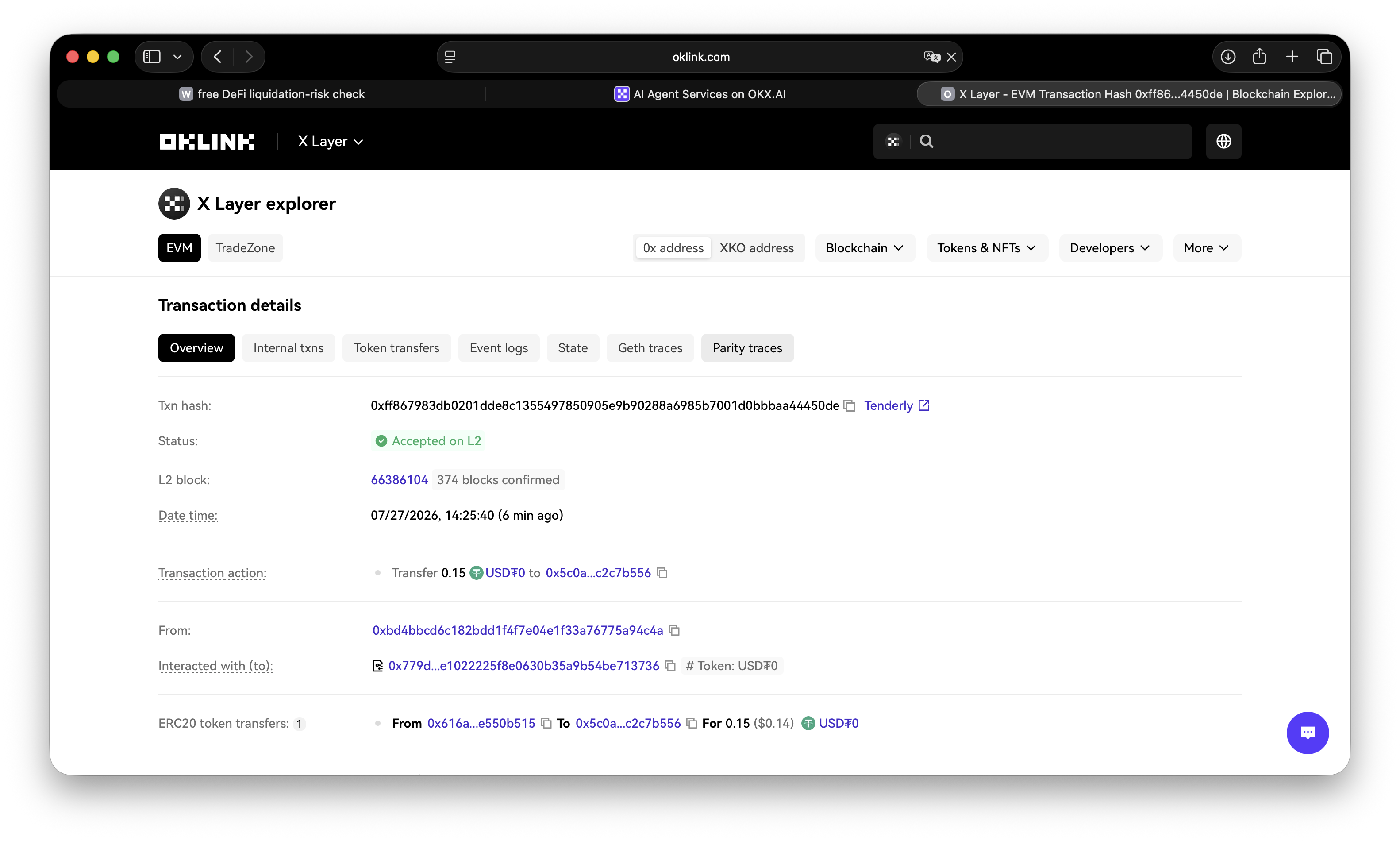Switch to free DeFi liquidation-risk check tab
This screenshot has height=841, width=1400.
coord(272,94)
